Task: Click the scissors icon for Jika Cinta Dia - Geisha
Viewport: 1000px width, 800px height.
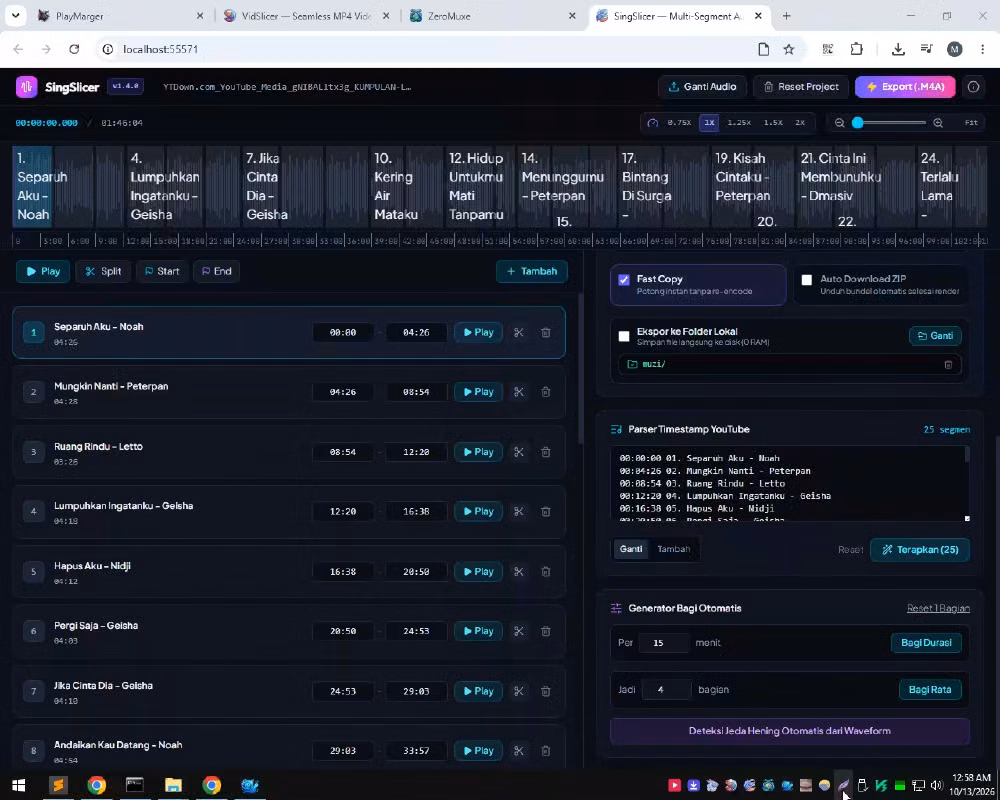Action: pyautogui.click(x=518, y=691)
